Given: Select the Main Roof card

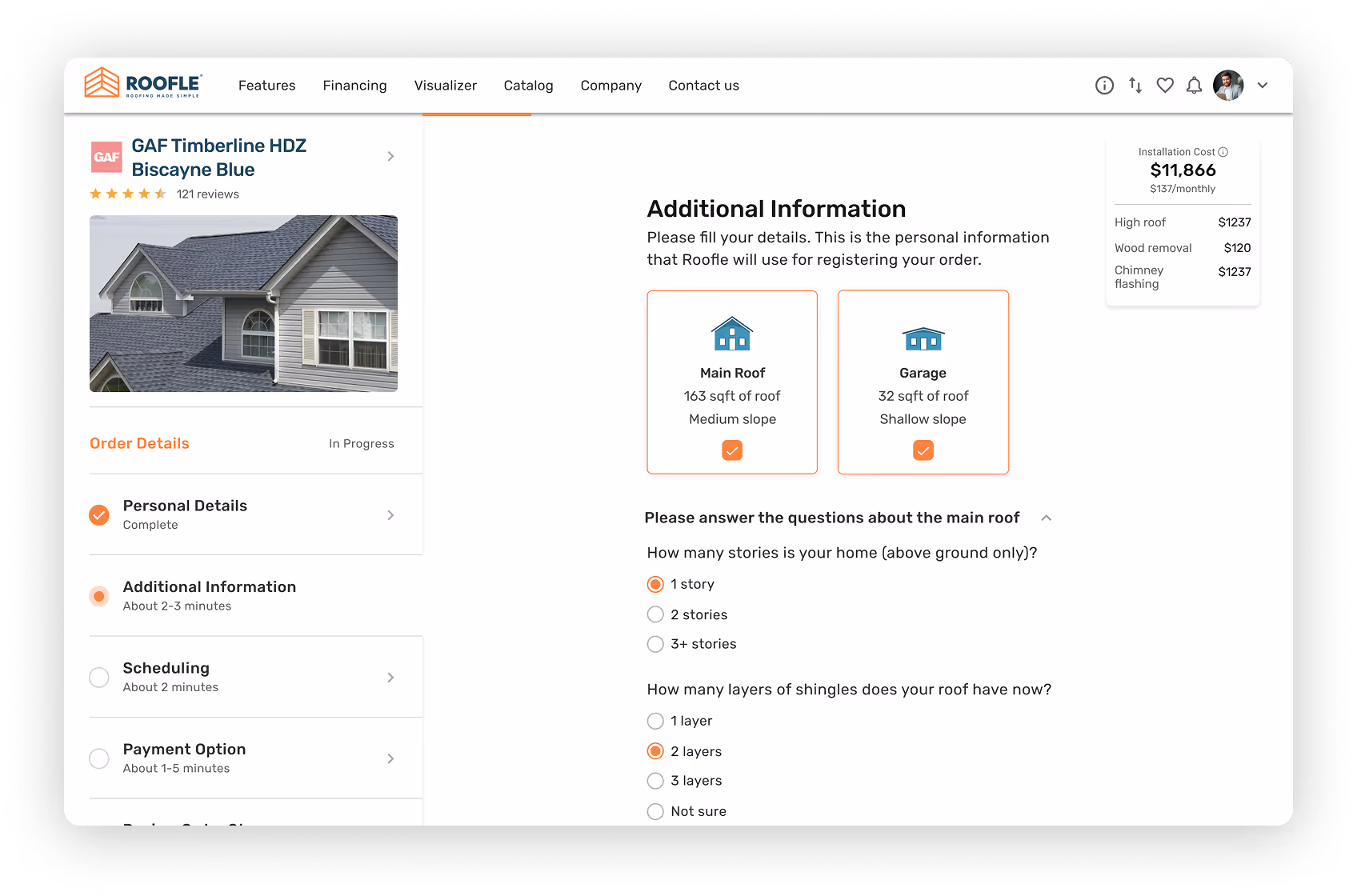Looking at the screenshot, I should (x=732, y=382).
